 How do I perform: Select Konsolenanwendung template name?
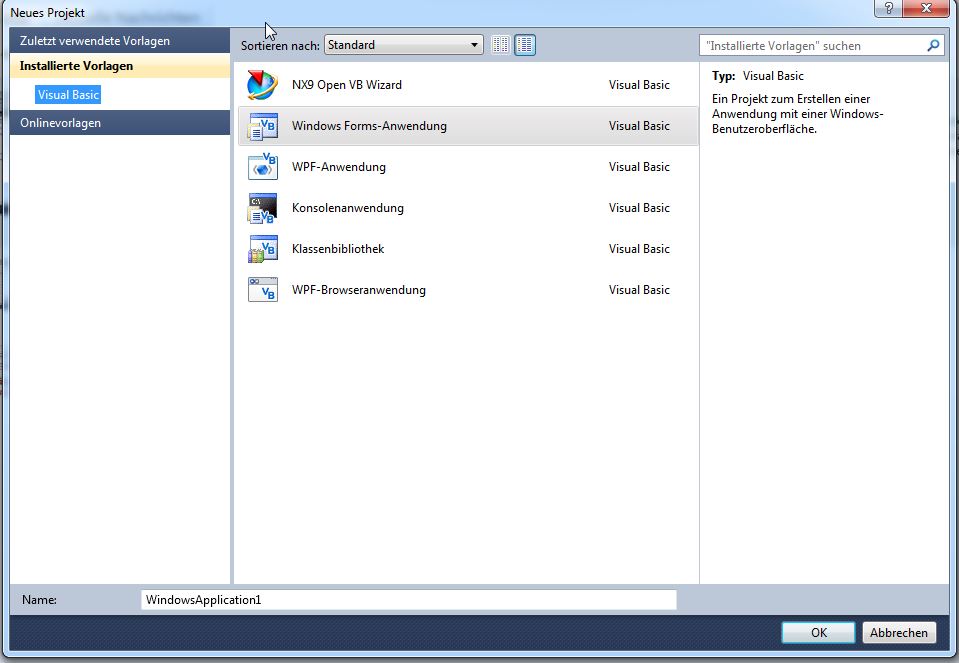pos(348,208)
